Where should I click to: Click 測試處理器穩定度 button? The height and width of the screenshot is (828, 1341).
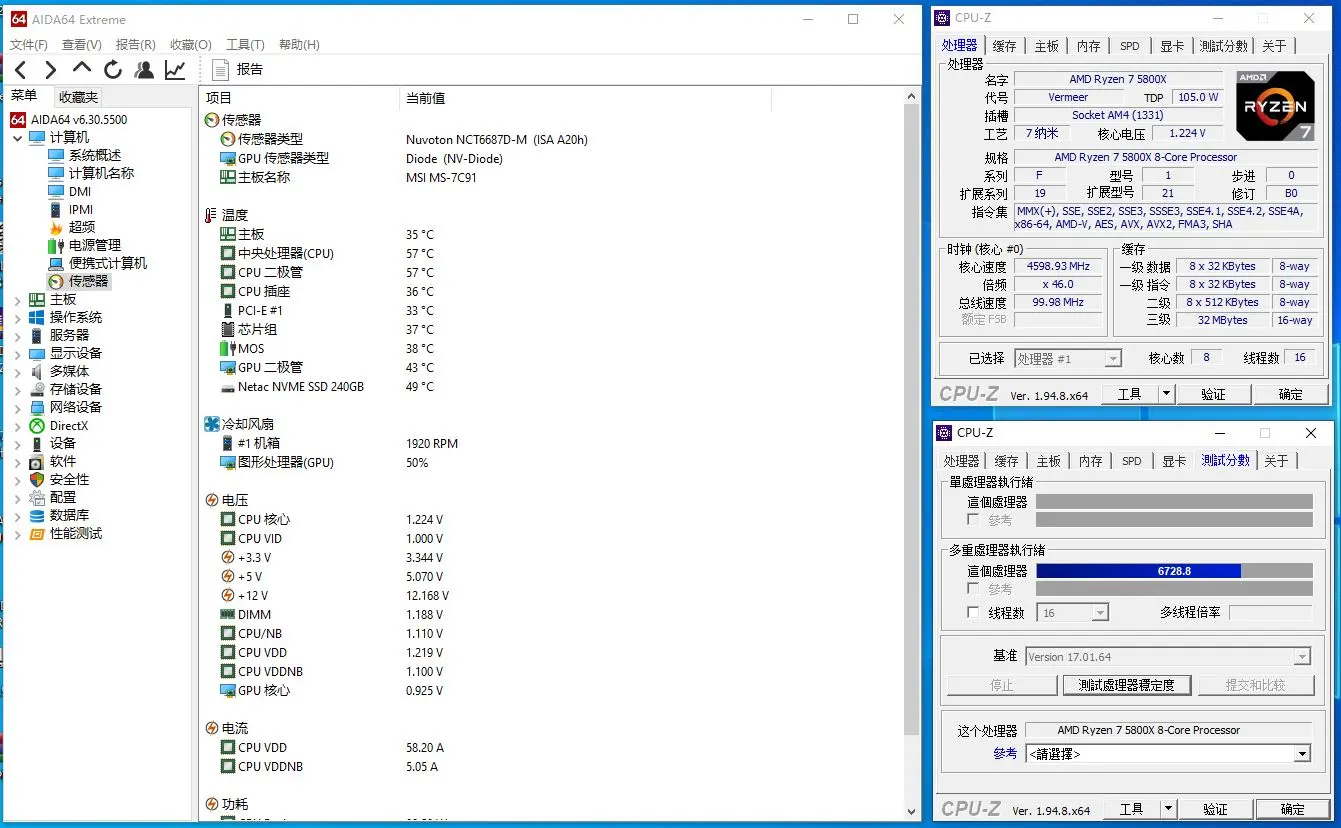tap(1127, 685)
